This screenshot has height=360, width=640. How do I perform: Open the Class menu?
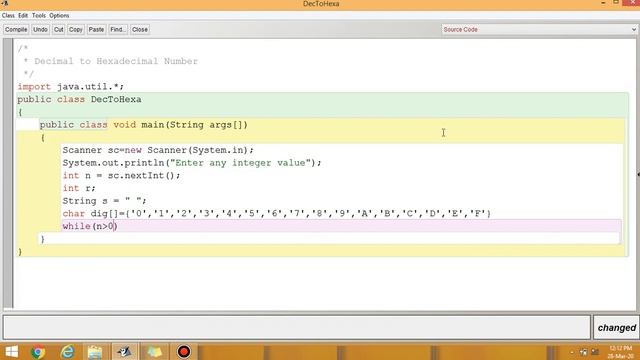(x=8, y=16)
